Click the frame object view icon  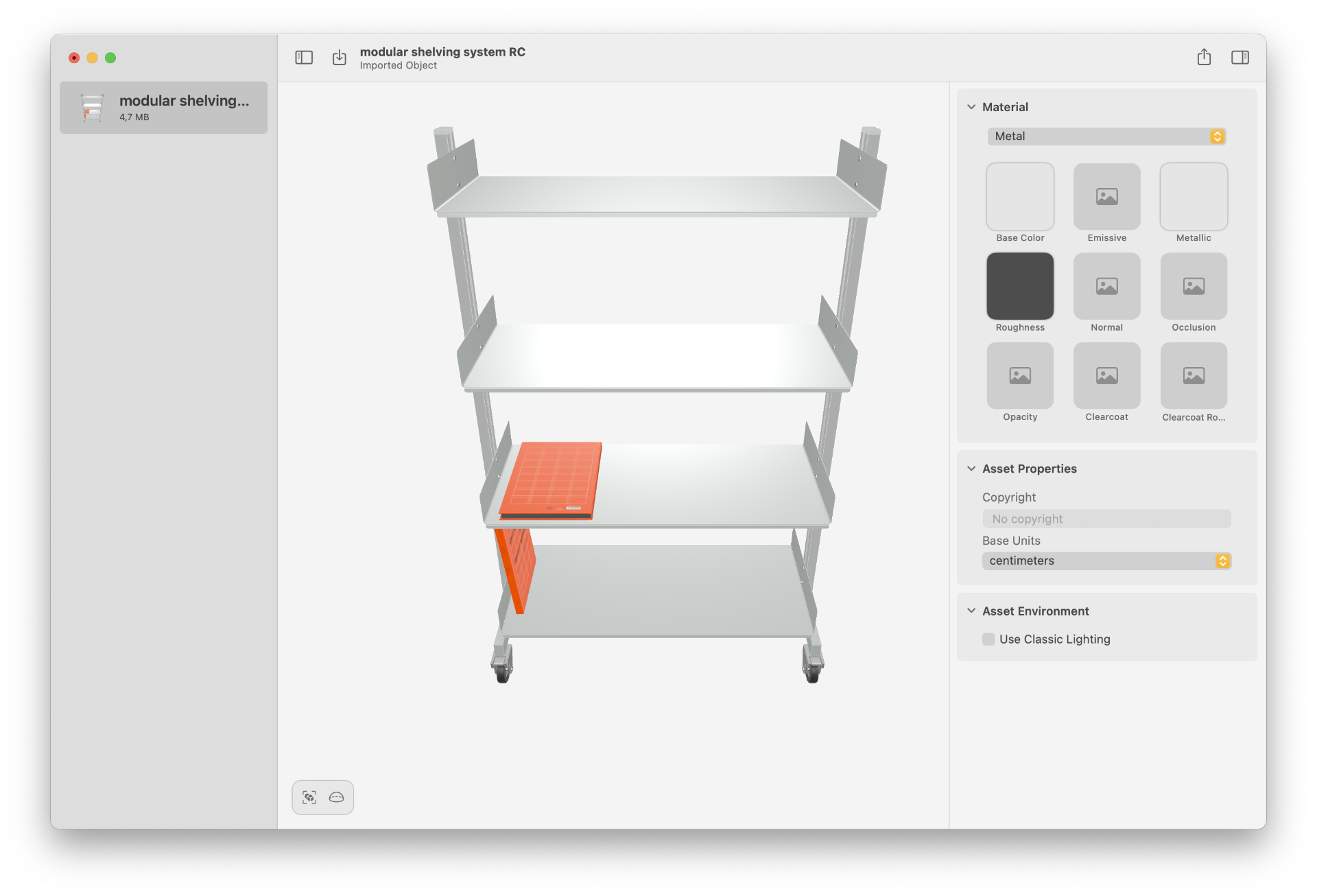tap(309, 797)
